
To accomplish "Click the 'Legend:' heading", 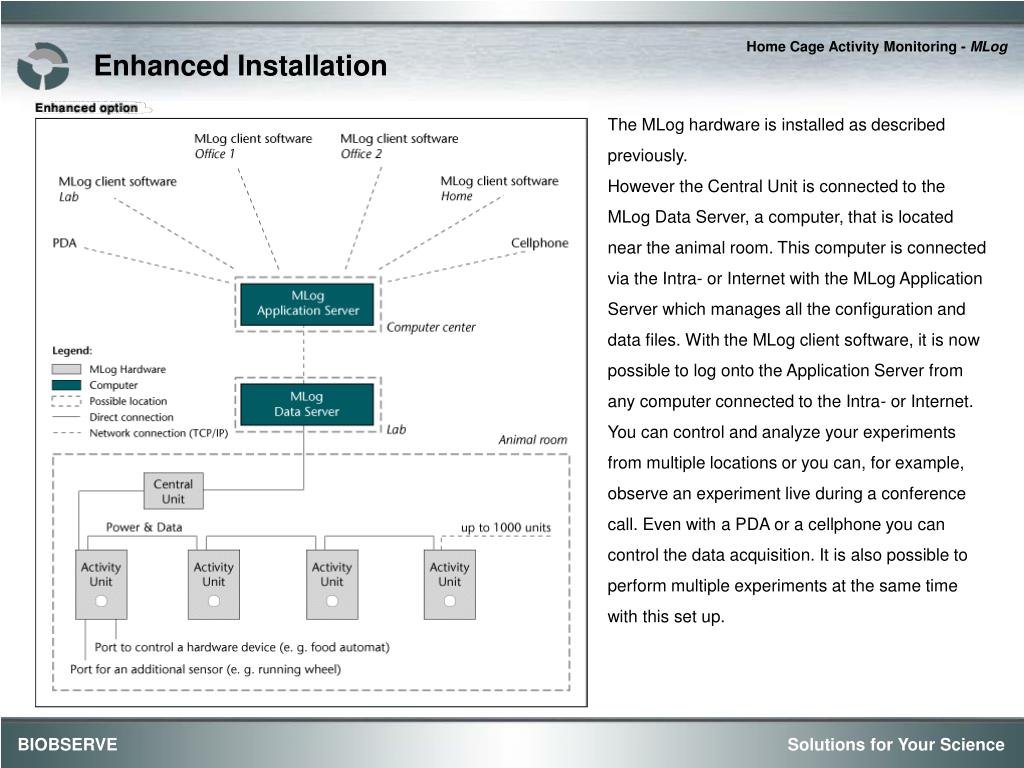I will click(72, 351).
